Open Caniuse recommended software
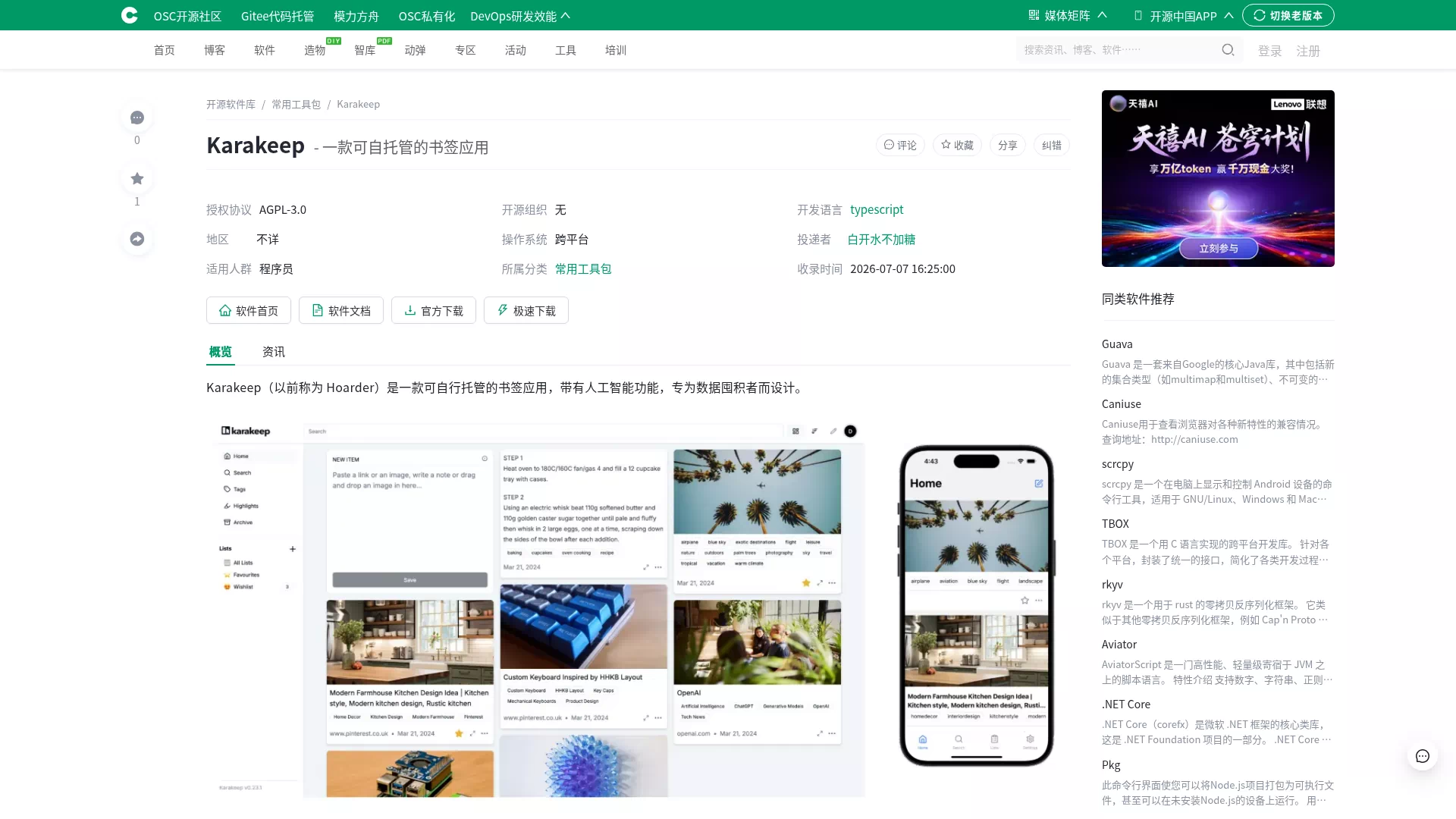This screenshot has height=819, width=1456. coord(1122,404)
